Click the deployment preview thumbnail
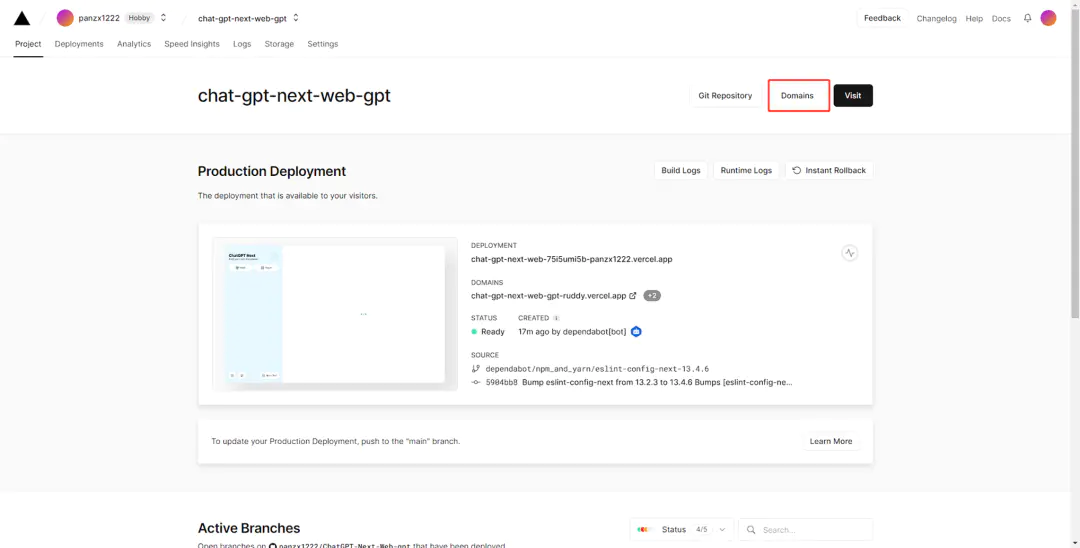 tap(335, 313)
